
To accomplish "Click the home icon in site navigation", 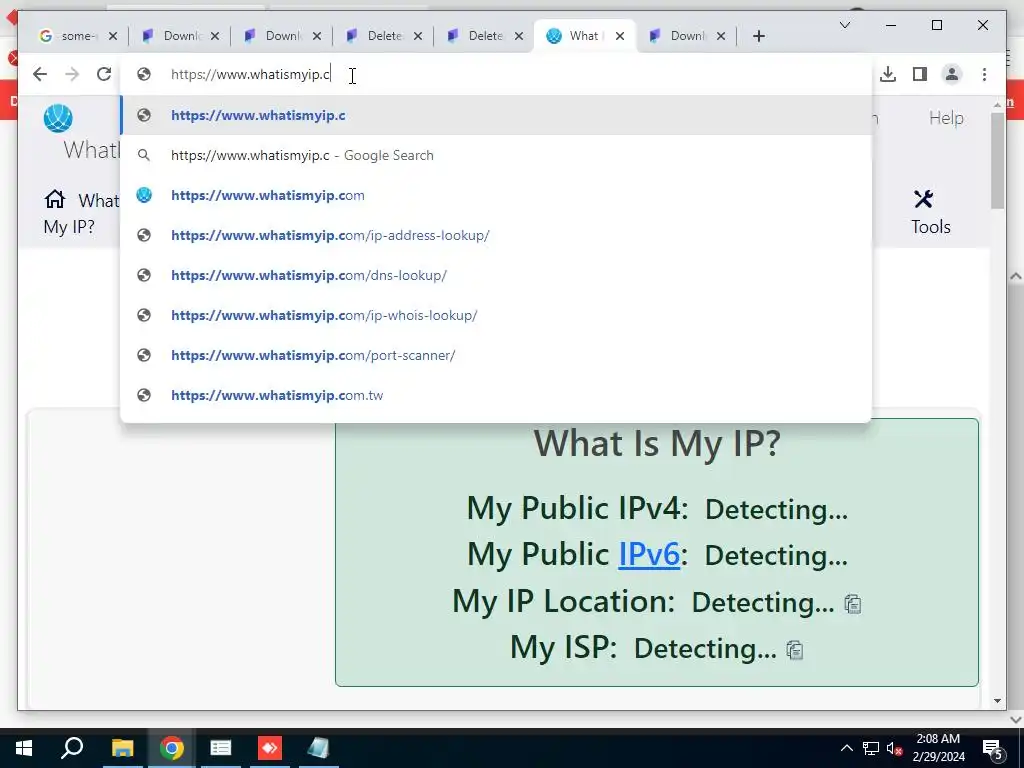I will (55, 199).
